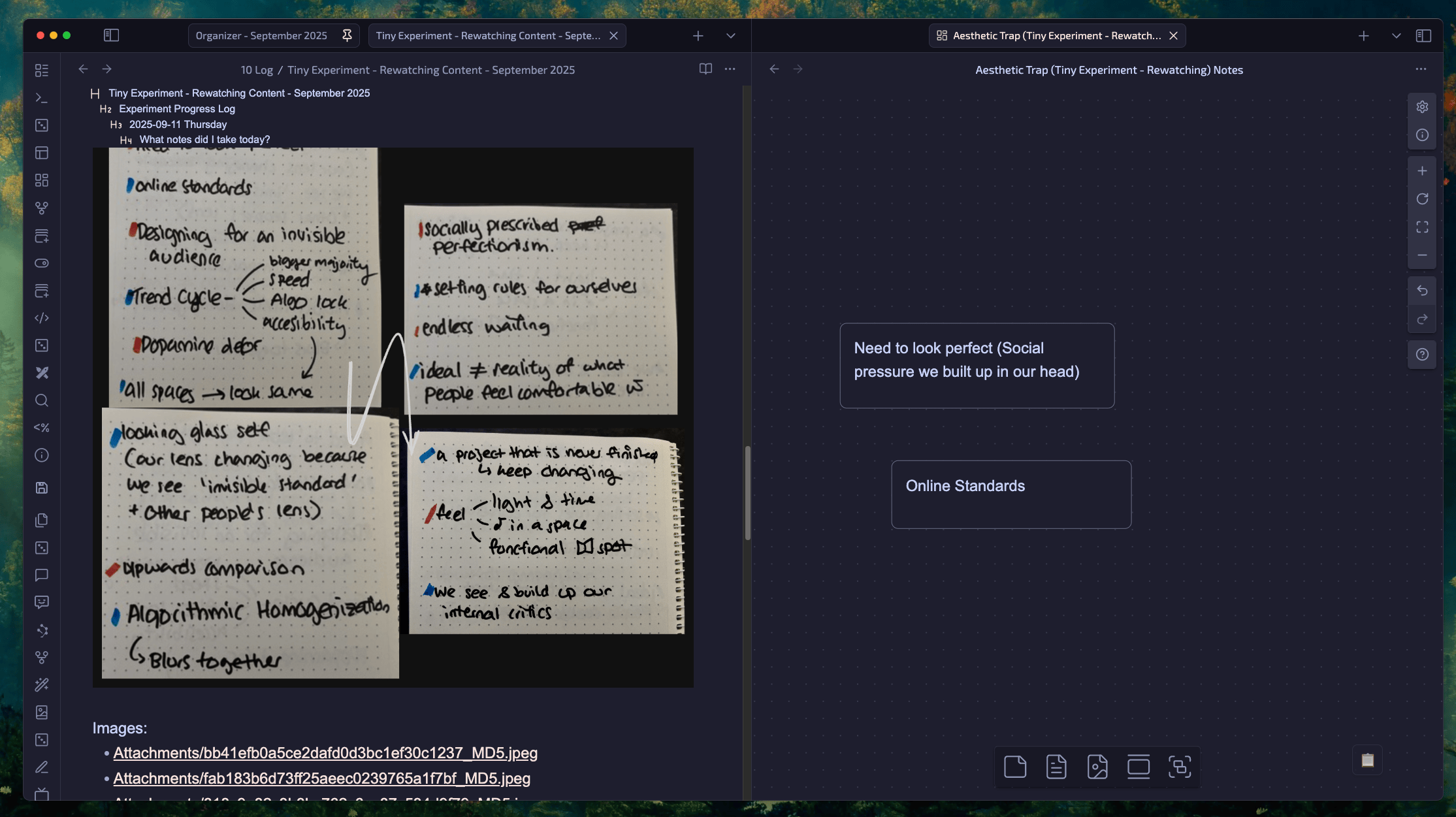Toggle left sidebar panel

pyautogui.click(x=111, y=35)
